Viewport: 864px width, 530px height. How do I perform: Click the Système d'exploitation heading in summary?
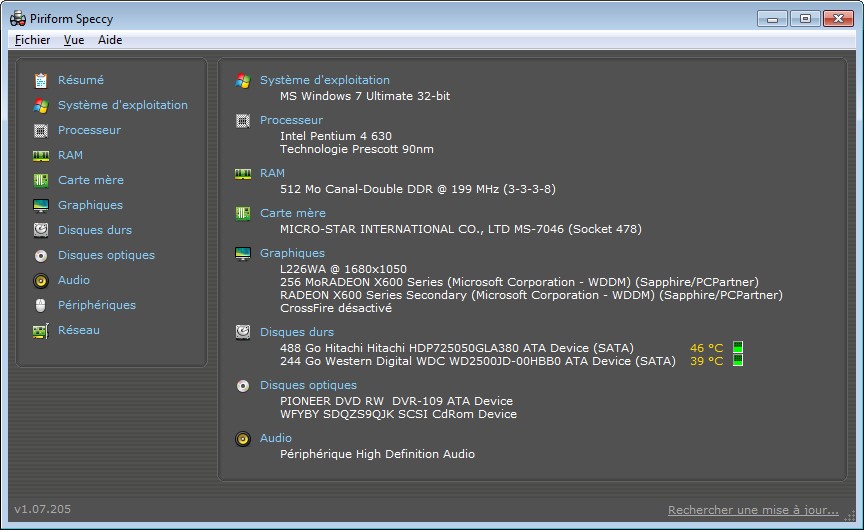tap(325, 80)
